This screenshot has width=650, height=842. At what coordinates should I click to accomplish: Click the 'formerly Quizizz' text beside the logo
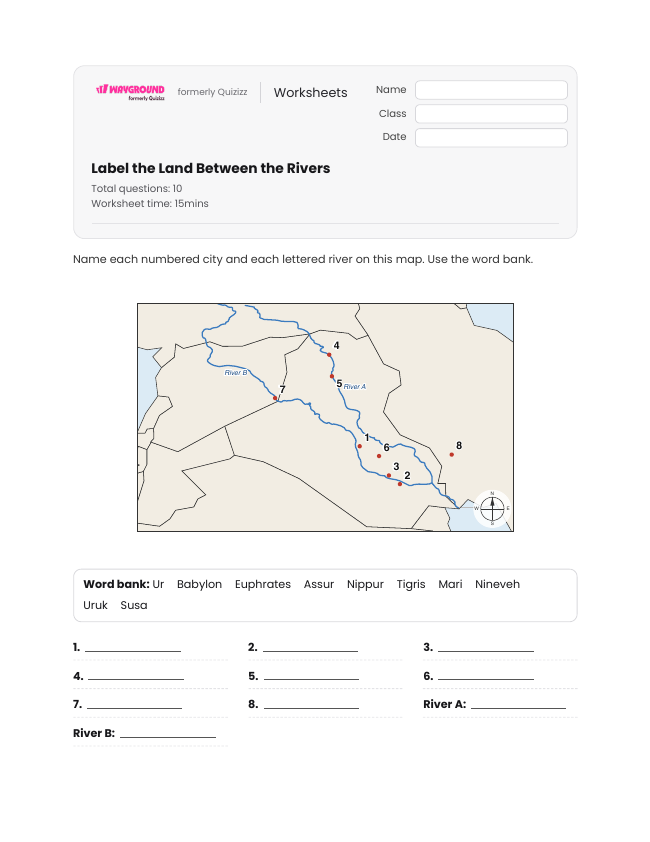[212, 92]
